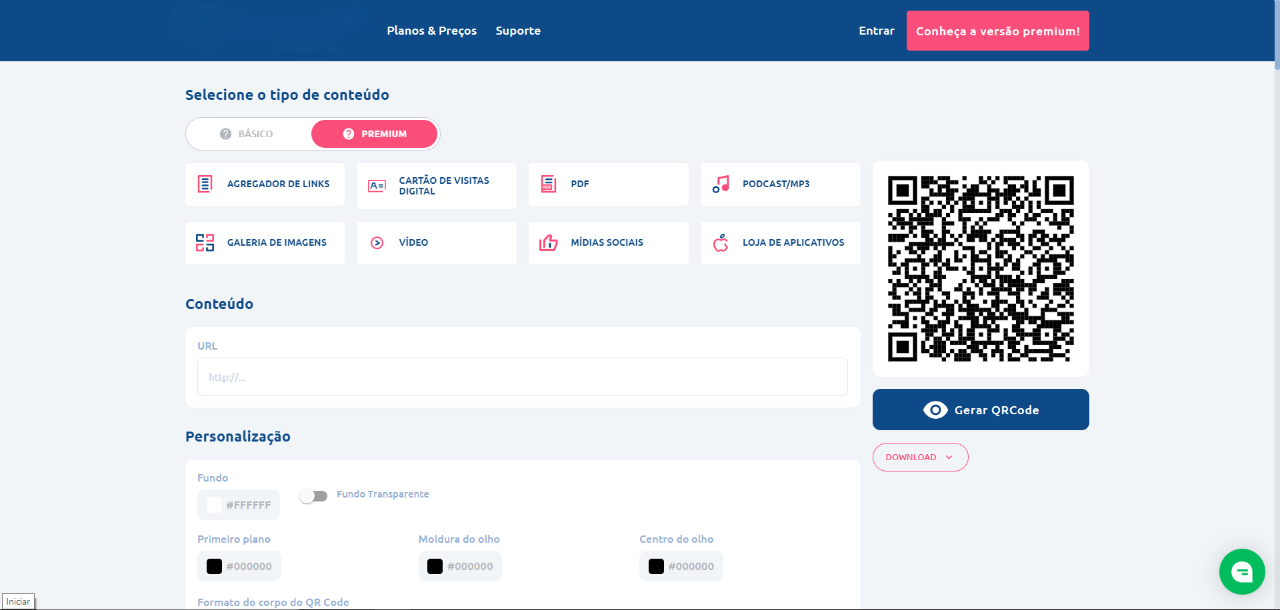Expand the Download dropdown
The width and height of the screenshot is (1280, 610).
pyautogui.click(x=920, y=457)
